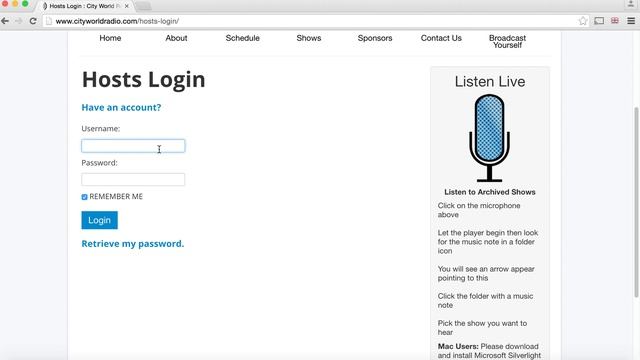Click the browser forward arrow

(x=18, y=21)
